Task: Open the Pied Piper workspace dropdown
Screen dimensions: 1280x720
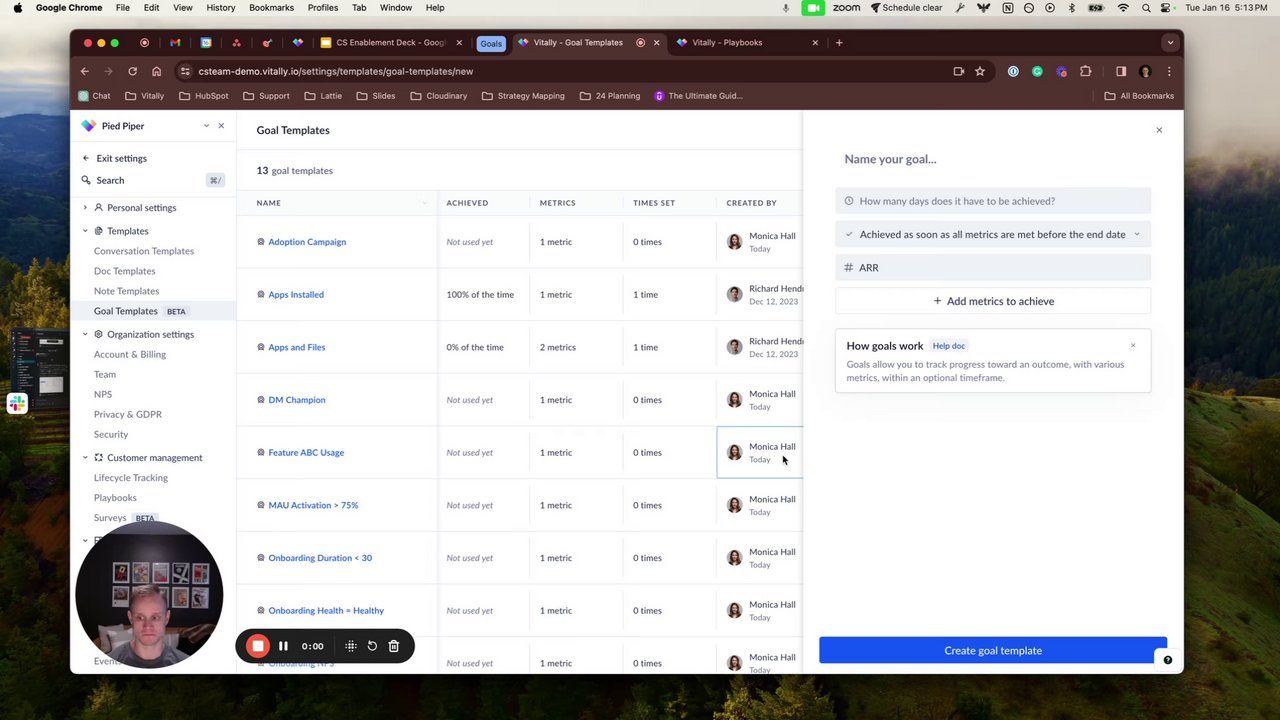Action: coord(206,126)
